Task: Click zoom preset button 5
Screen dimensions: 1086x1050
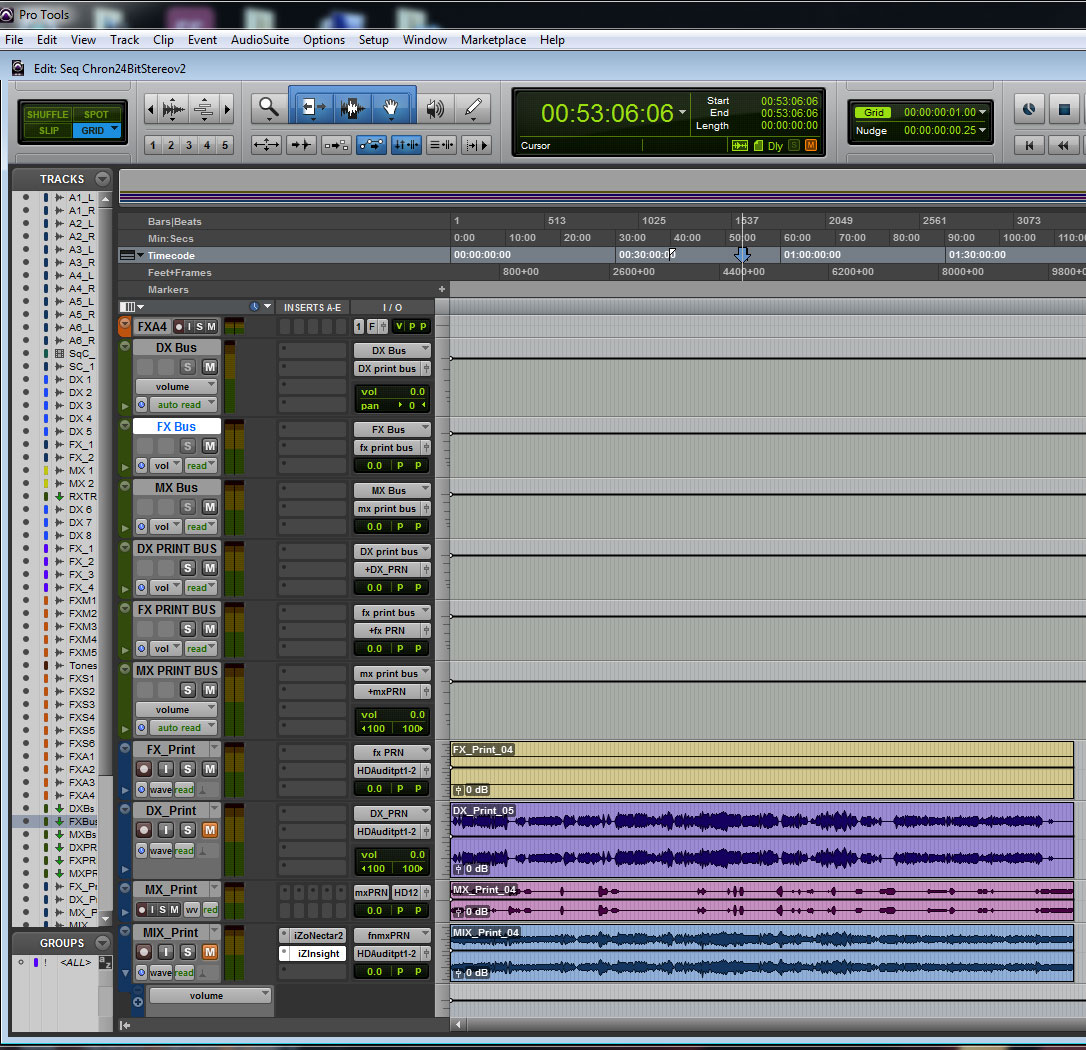Action: point(224,145)
